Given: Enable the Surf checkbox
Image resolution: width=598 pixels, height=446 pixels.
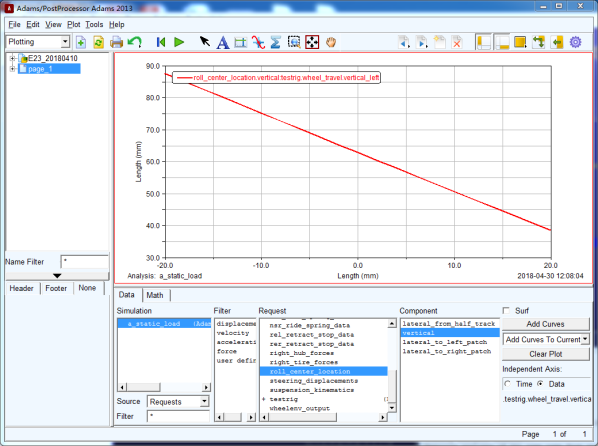Looking at the screenshot, I should (506, 311).
